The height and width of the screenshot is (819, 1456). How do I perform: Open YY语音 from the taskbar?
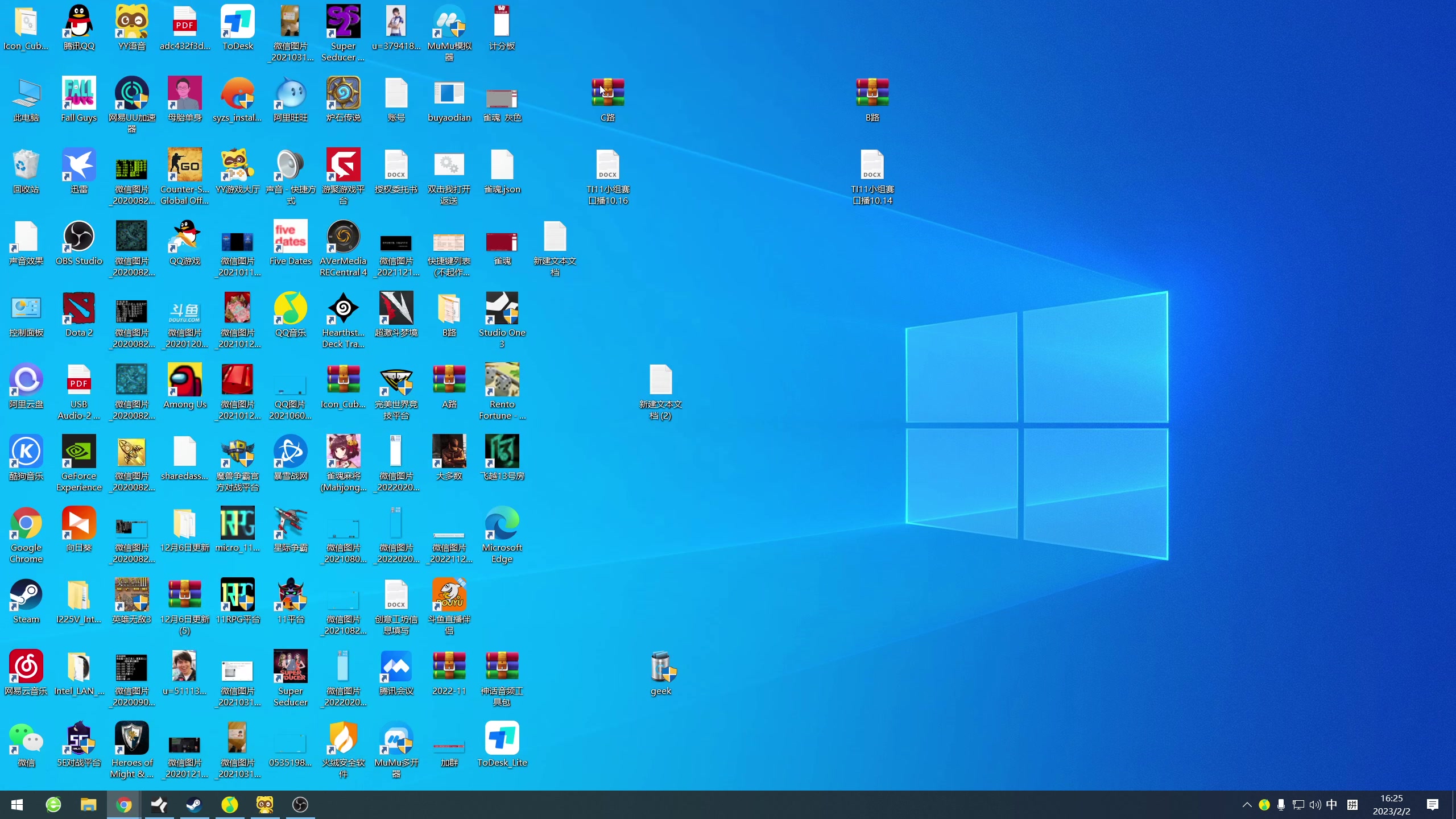(264, 805)
